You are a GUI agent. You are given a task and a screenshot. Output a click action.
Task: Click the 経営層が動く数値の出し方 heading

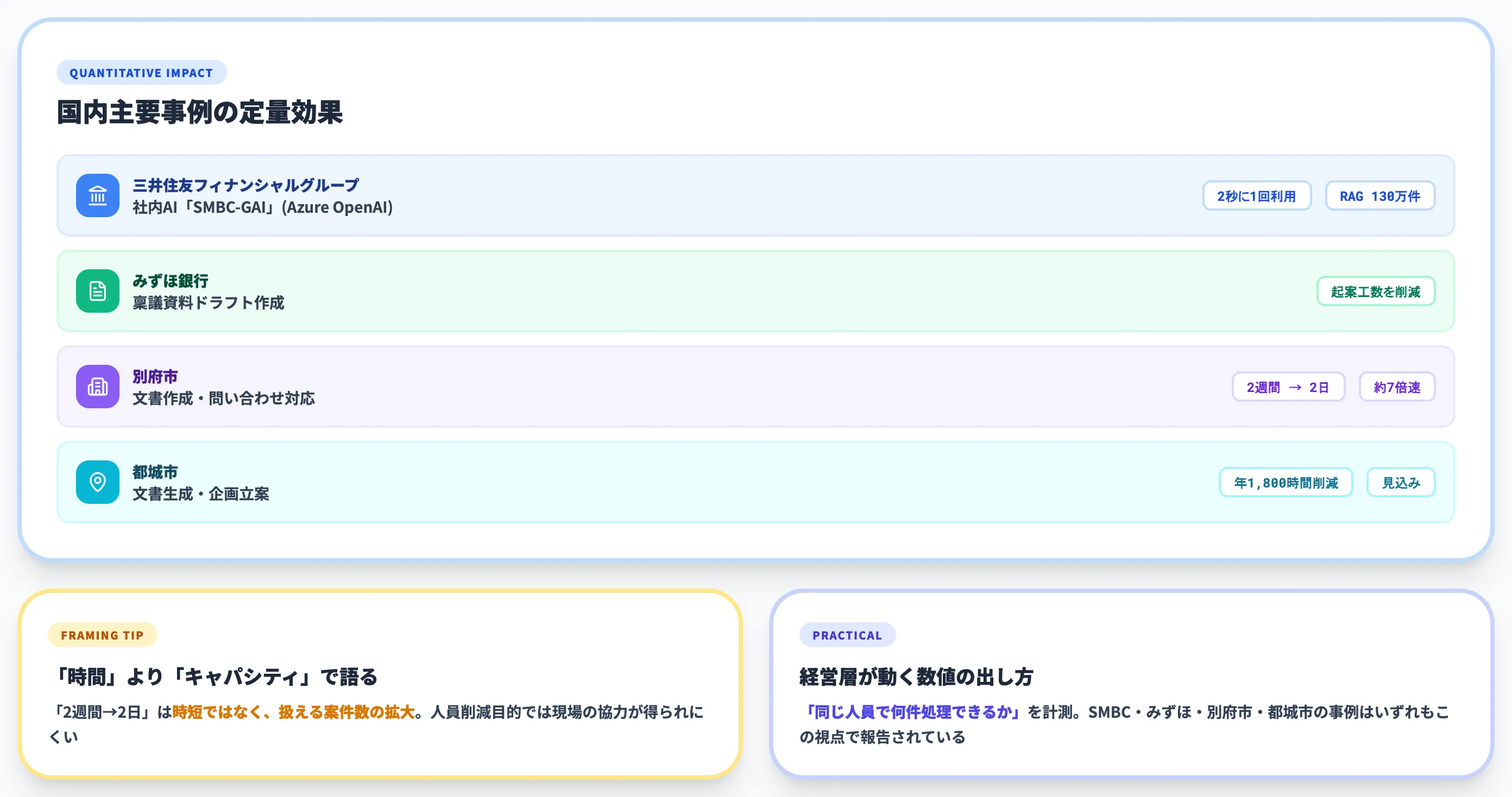[916, 676]
